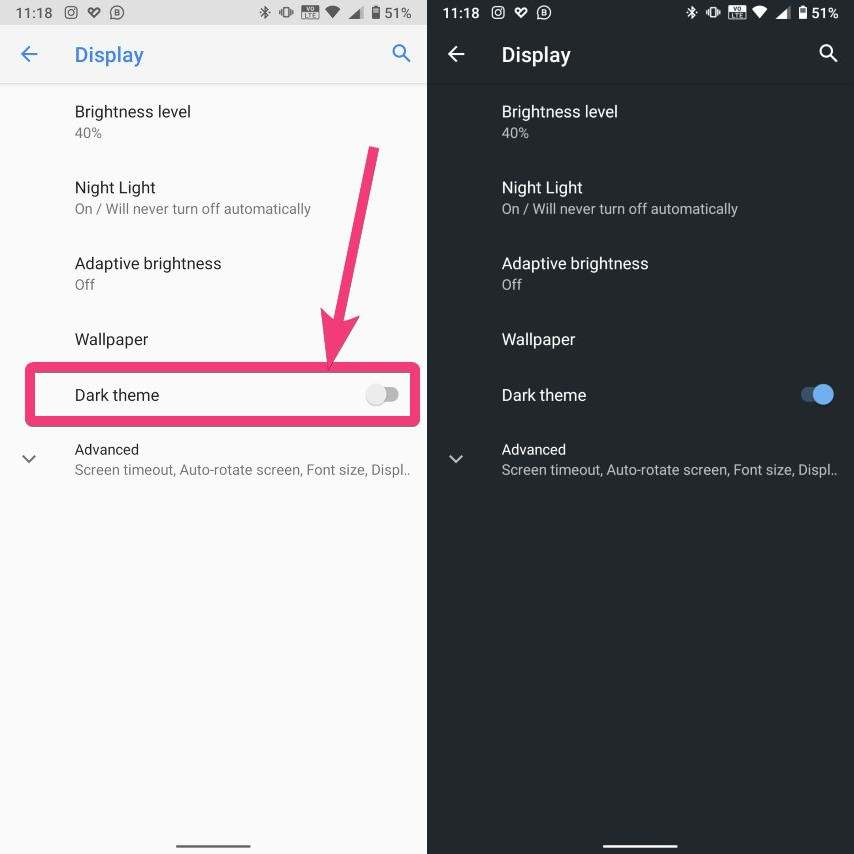The image size is (854, 854).
Task: Tap the back arrow on light Display screen
Action: tap(29, 54)
